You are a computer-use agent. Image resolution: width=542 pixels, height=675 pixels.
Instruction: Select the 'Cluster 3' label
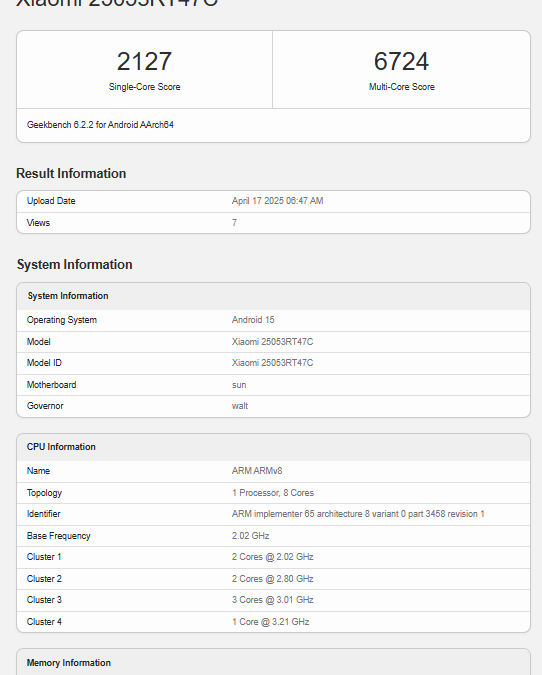point(44,600)
